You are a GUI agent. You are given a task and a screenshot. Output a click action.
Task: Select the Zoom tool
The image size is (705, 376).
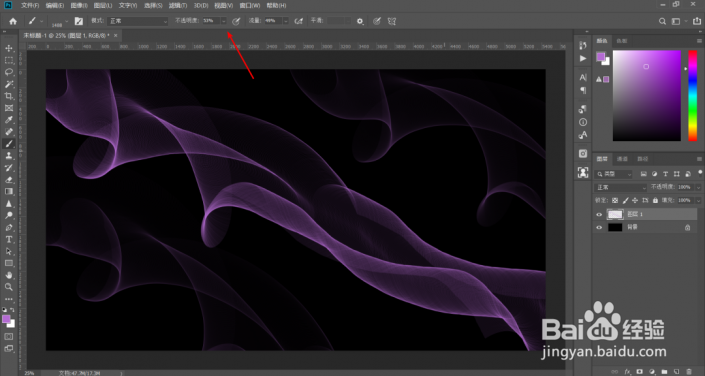coord(9,286)
